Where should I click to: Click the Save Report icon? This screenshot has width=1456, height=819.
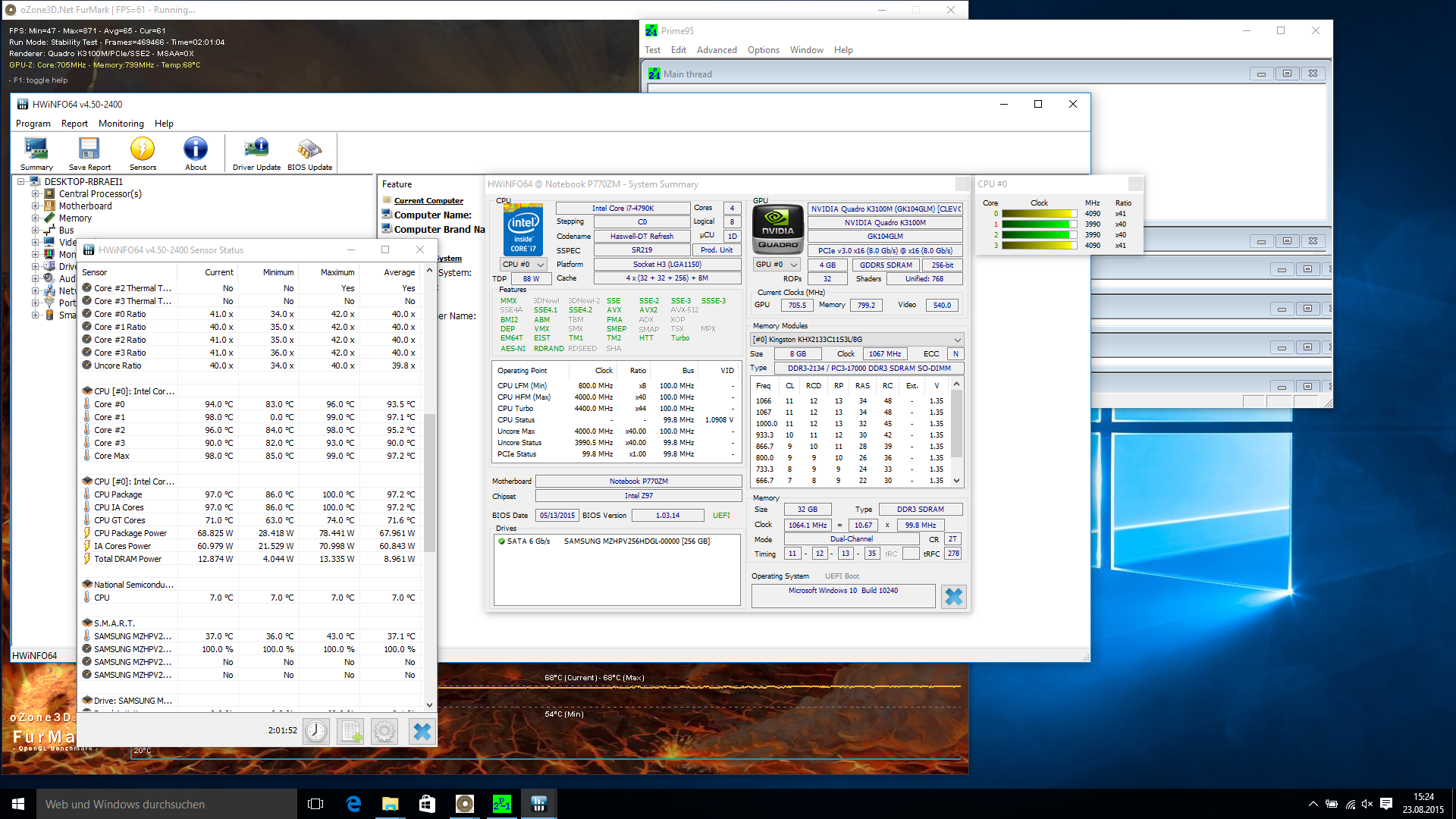click(x=89, y=153)
